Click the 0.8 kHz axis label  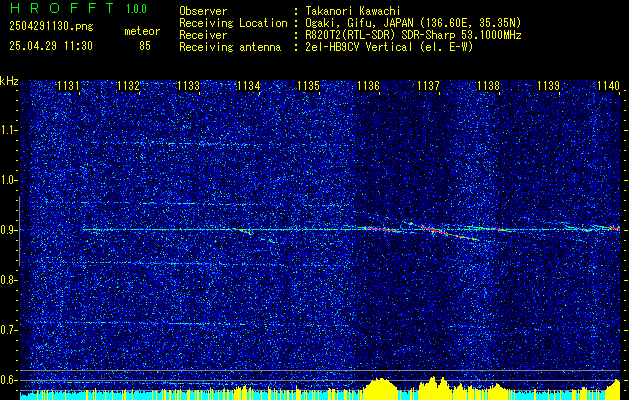(8, 280)
